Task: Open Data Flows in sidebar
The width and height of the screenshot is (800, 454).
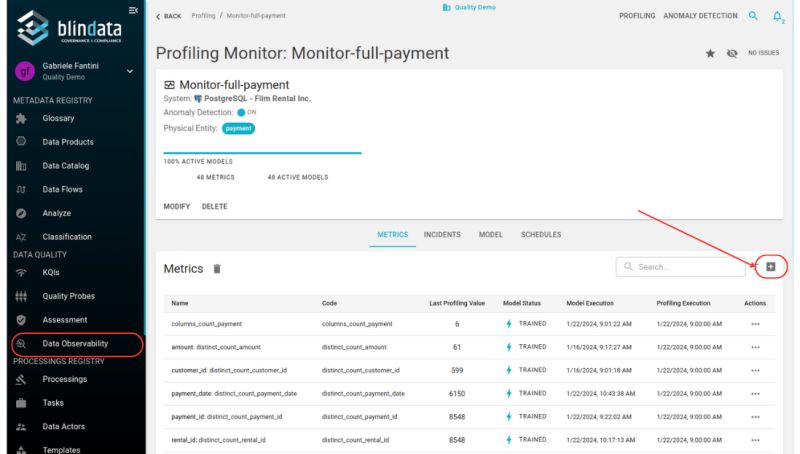Action: pyautogui.click(x=62, y=189)
